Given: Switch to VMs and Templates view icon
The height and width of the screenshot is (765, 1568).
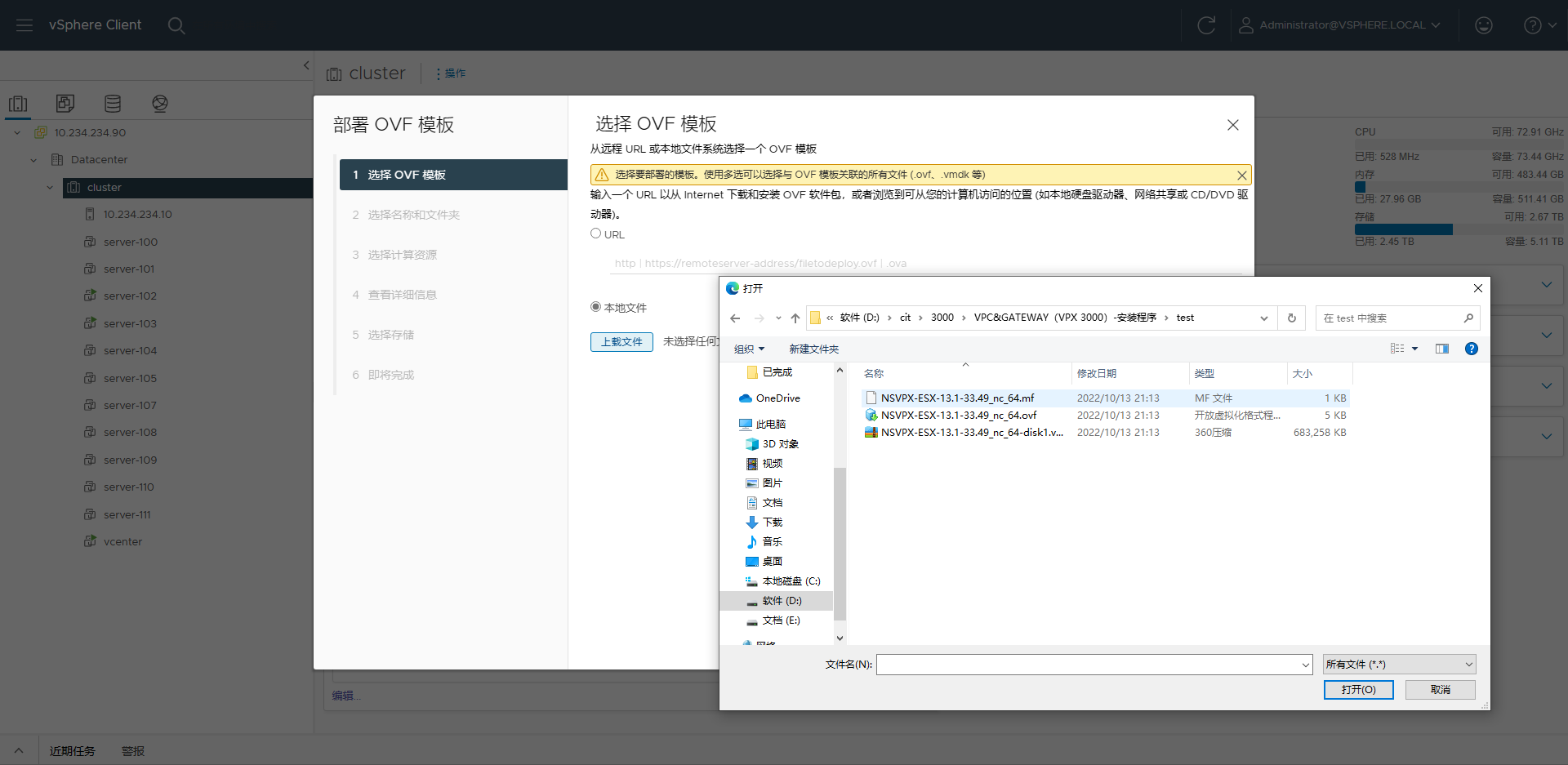Looking at the screenshot, I should 65,104.
